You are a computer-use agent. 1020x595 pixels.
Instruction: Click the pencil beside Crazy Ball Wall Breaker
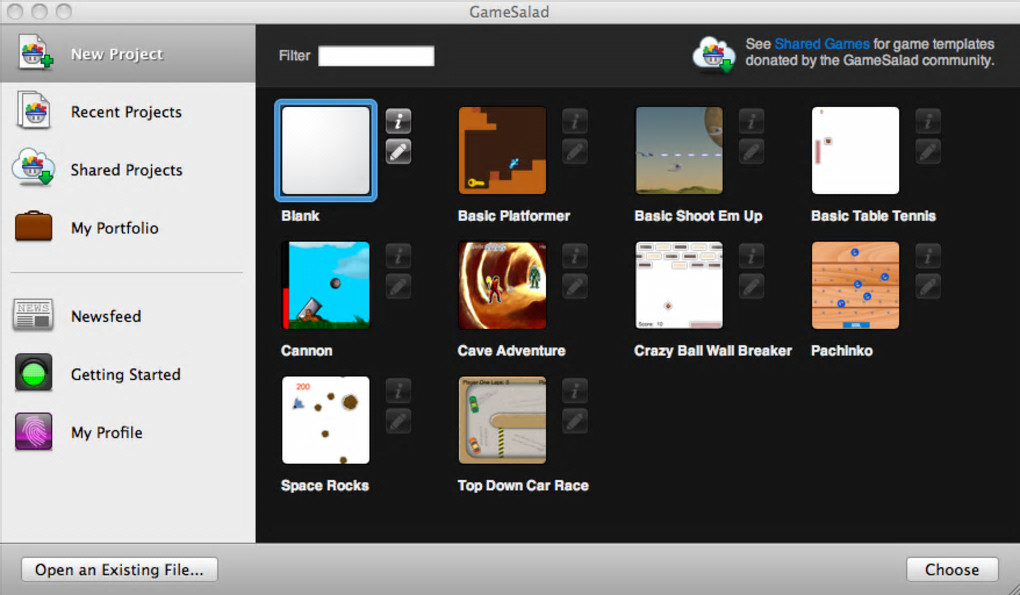[x=751, y=286]
